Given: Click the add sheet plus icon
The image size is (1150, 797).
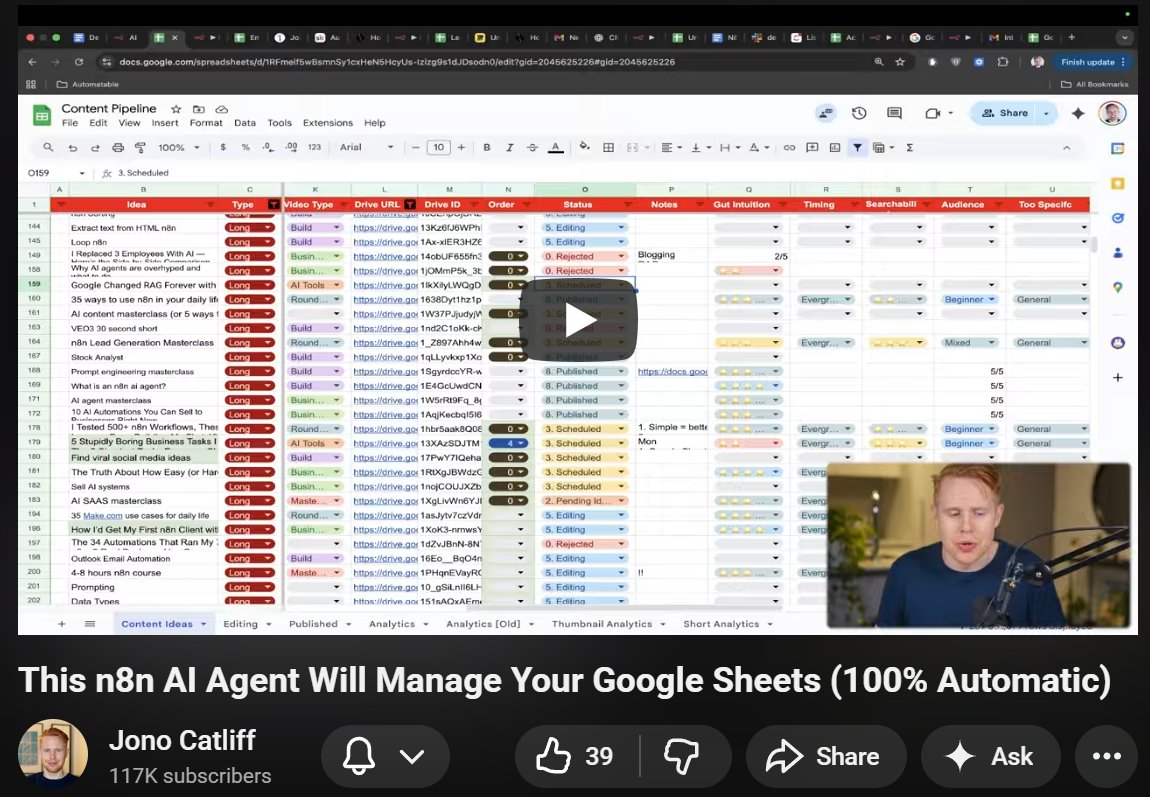Looking at the screenshot, I should tap(62, 624).
